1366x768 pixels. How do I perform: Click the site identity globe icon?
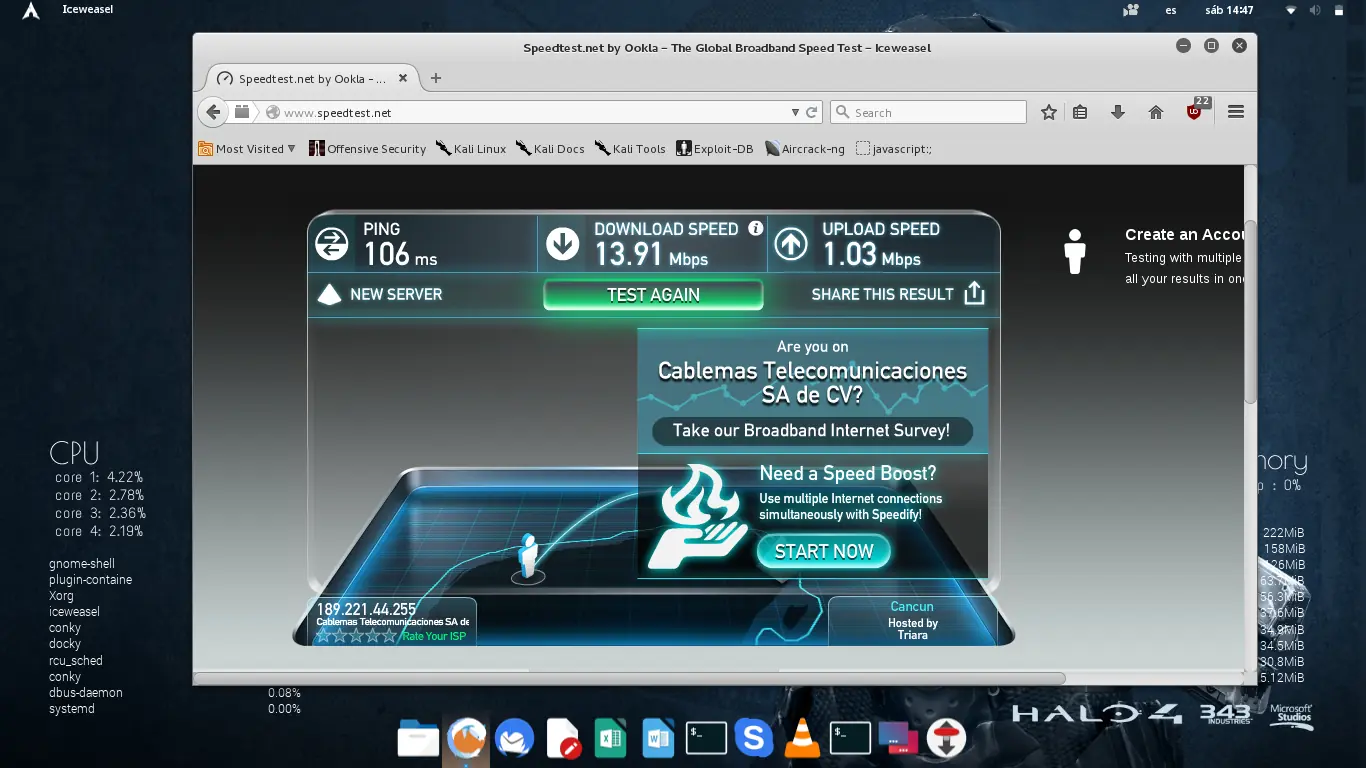point(272,113)
